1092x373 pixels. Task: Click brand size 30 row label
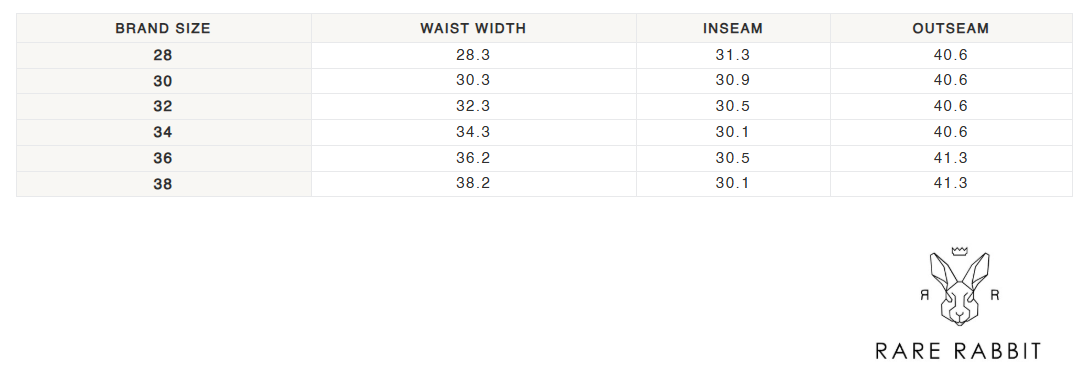tap(163, 81)
